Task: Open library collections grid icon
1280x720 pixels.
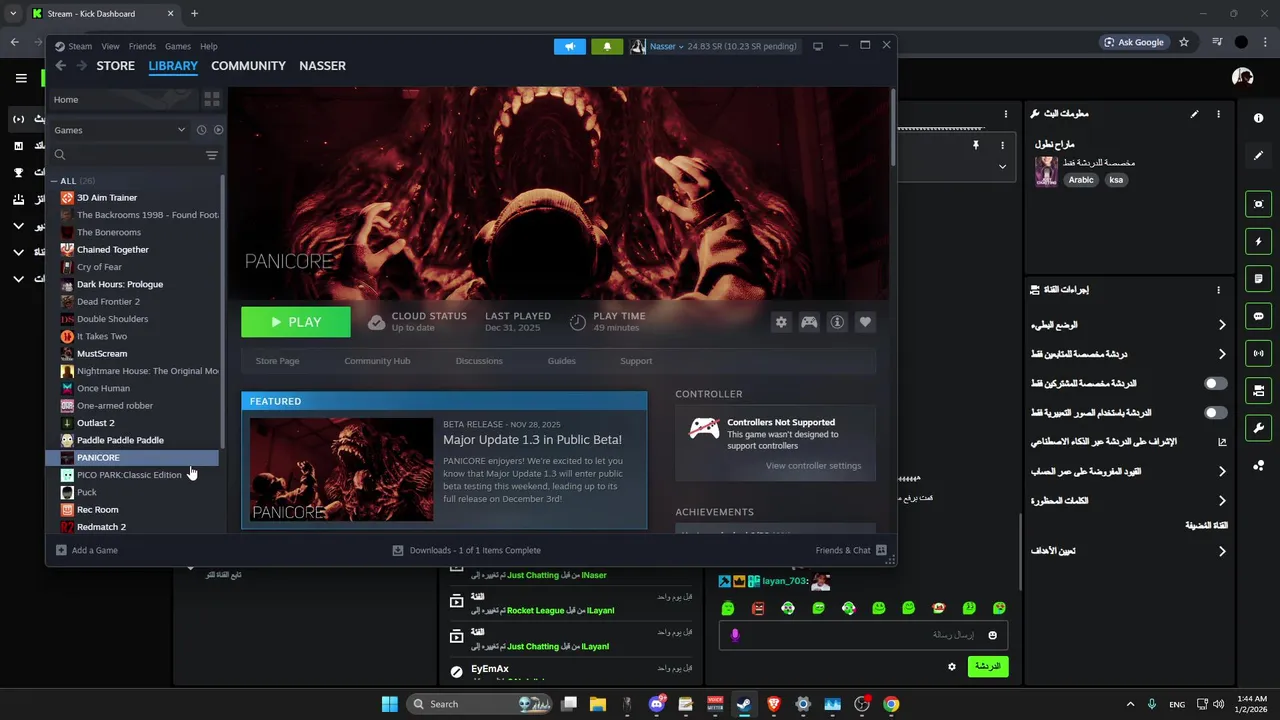Action: point(211,99)
